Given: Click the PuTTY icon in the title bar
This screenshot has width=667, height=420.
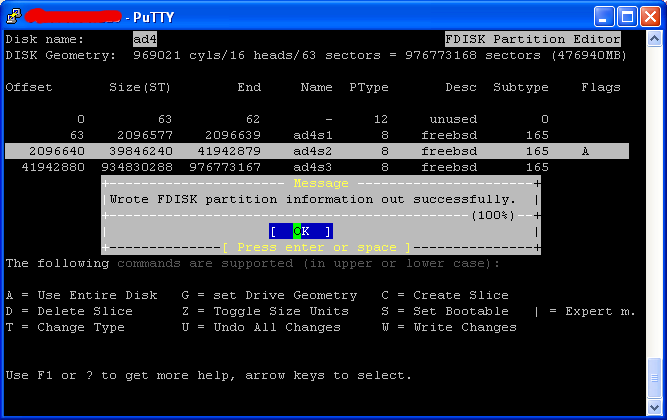Looking at the screenshot, I should click(x=14, y=16).
